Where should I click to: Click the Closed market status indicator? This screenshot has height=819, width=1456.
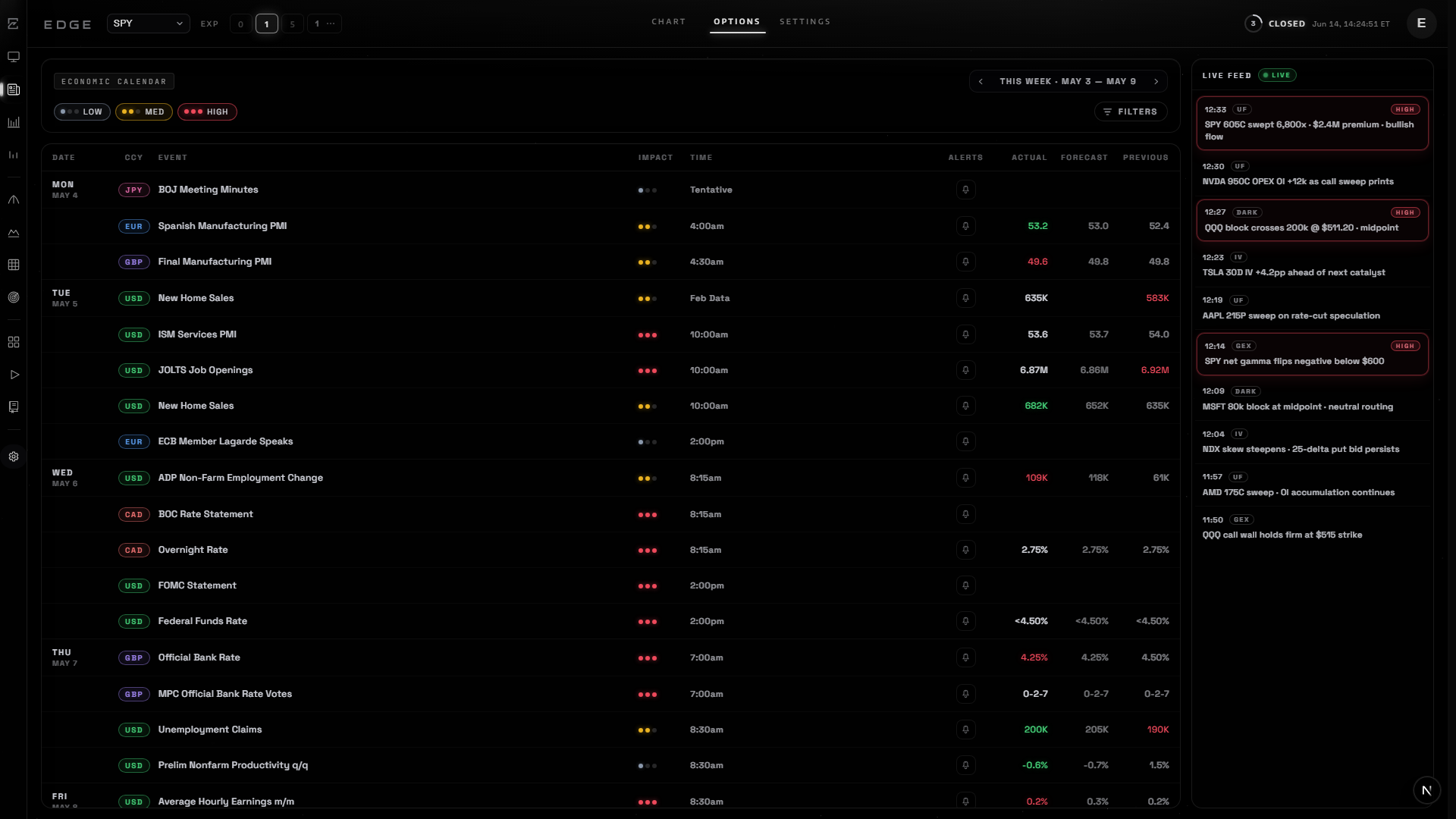1287,24
